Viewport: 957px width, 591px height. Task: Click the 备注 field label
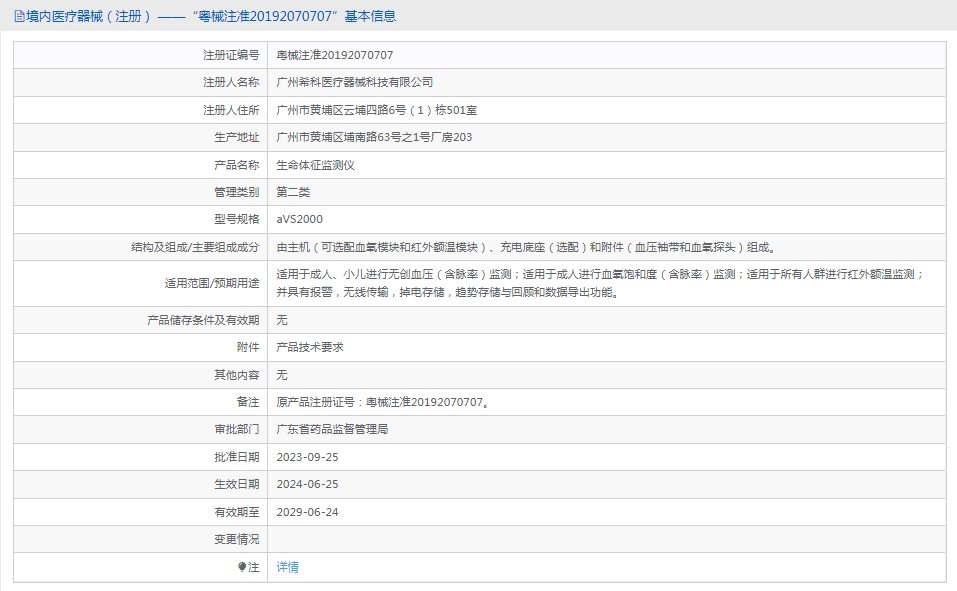248,402
